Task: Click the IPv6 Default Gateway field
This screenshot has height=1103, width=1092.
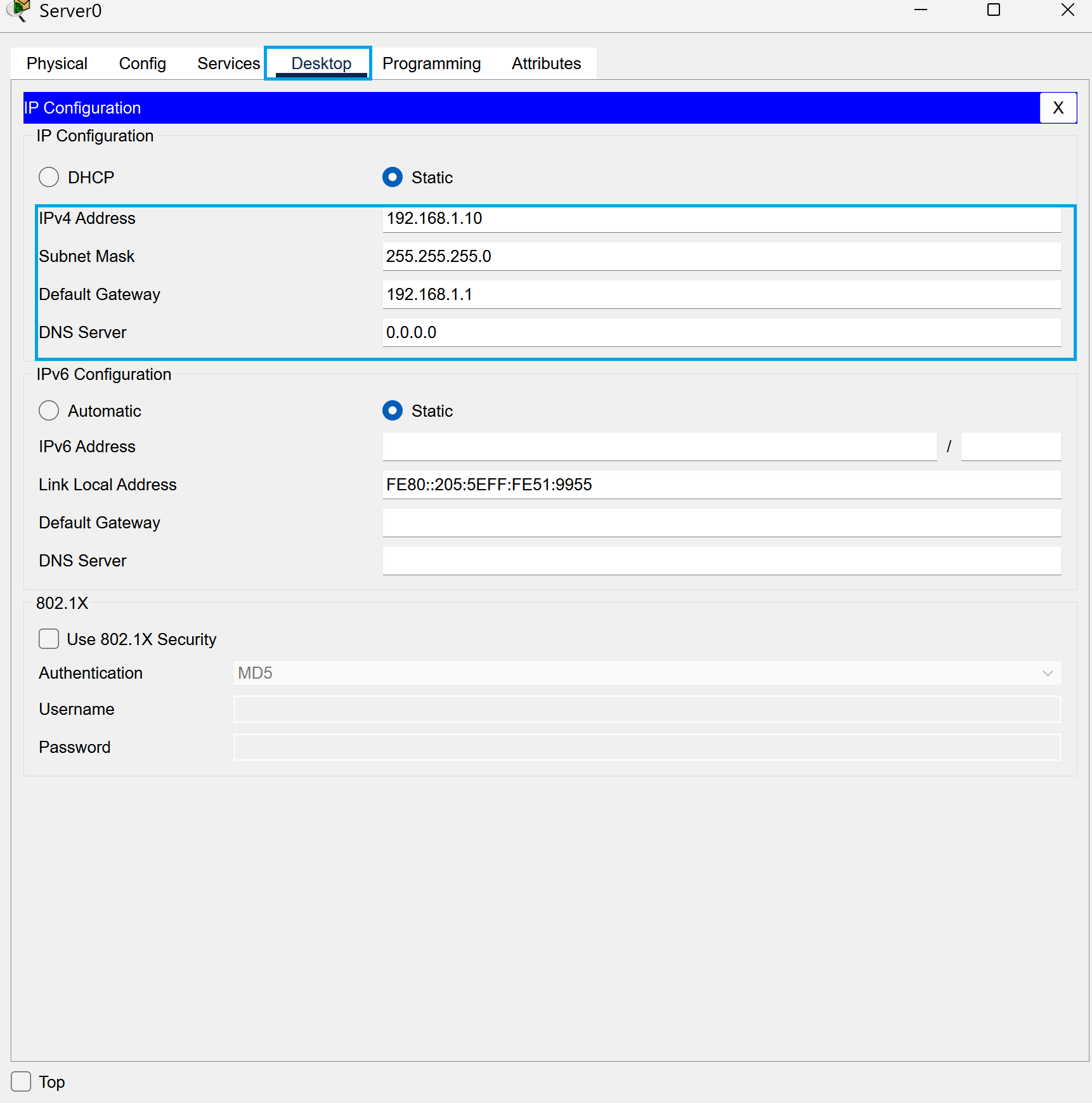Action: tap(722, 523)
